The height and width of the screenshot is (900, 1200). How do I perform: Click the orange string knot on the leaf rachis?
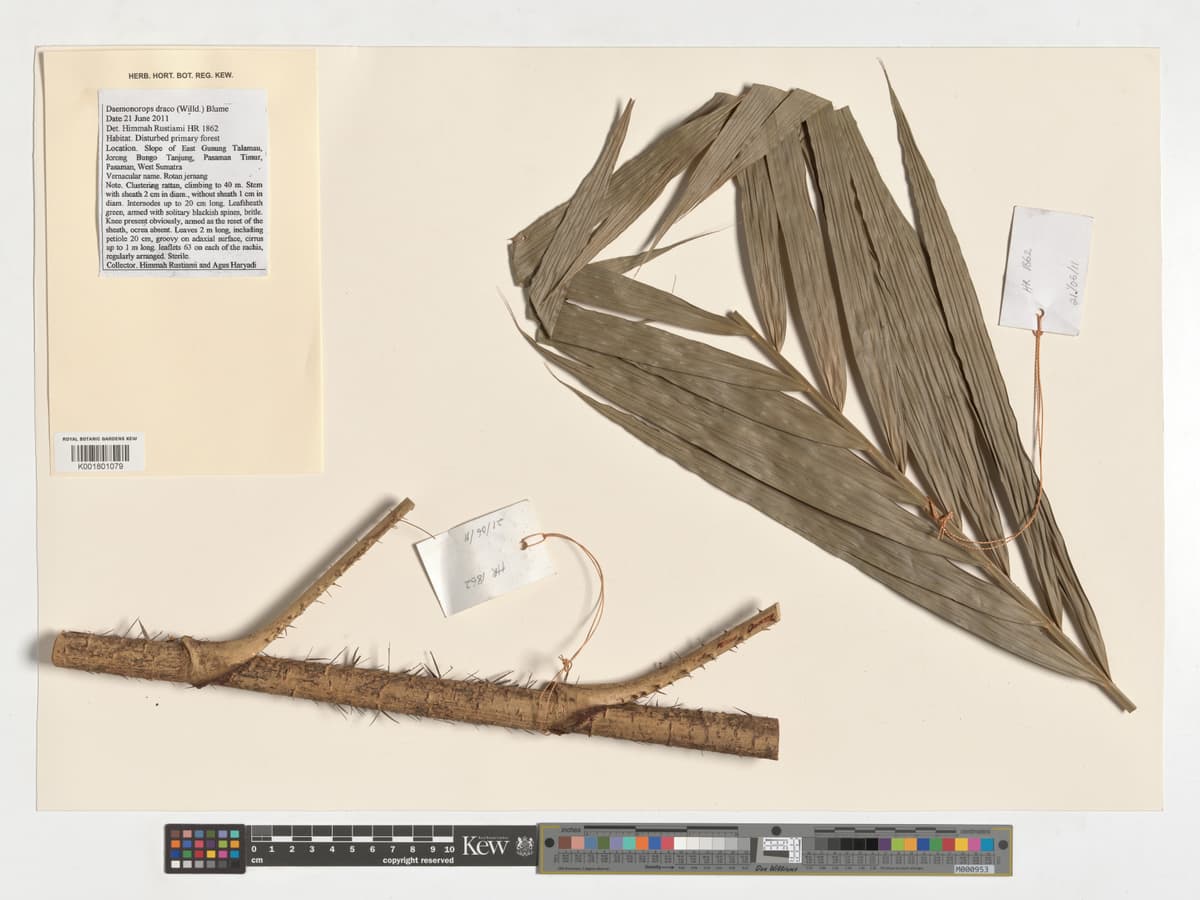[x=940, y=517]
